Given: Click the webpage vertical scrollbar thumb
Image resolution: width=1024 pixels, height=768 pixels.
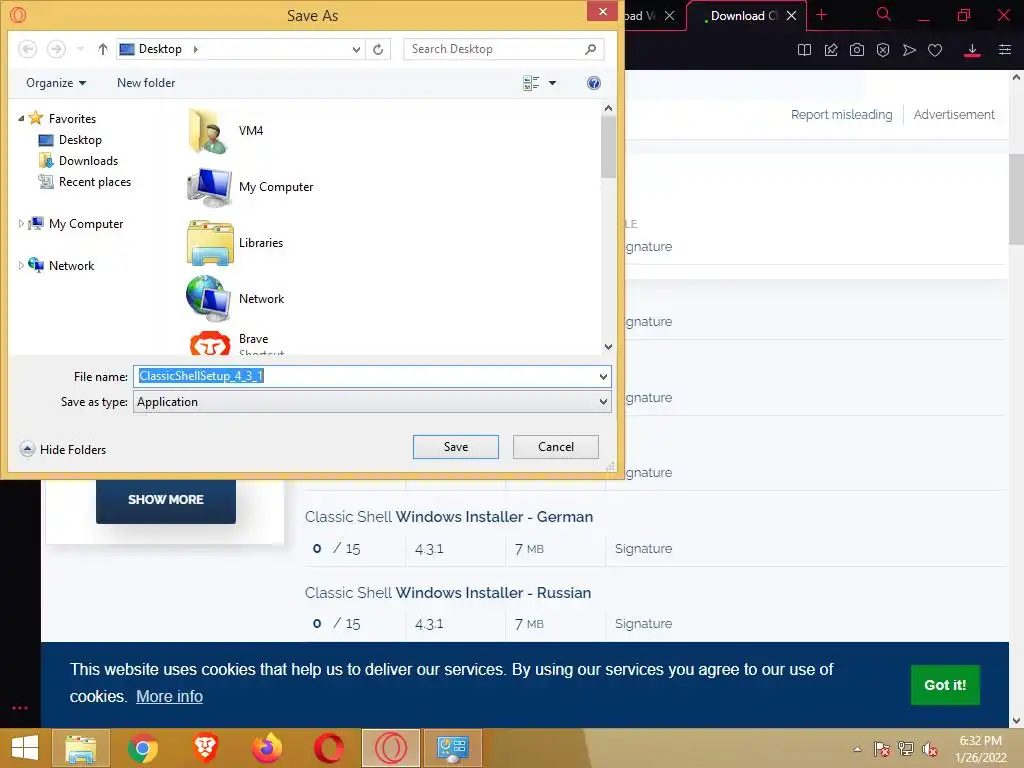Looking at the screenshot, I should 1016,199.
